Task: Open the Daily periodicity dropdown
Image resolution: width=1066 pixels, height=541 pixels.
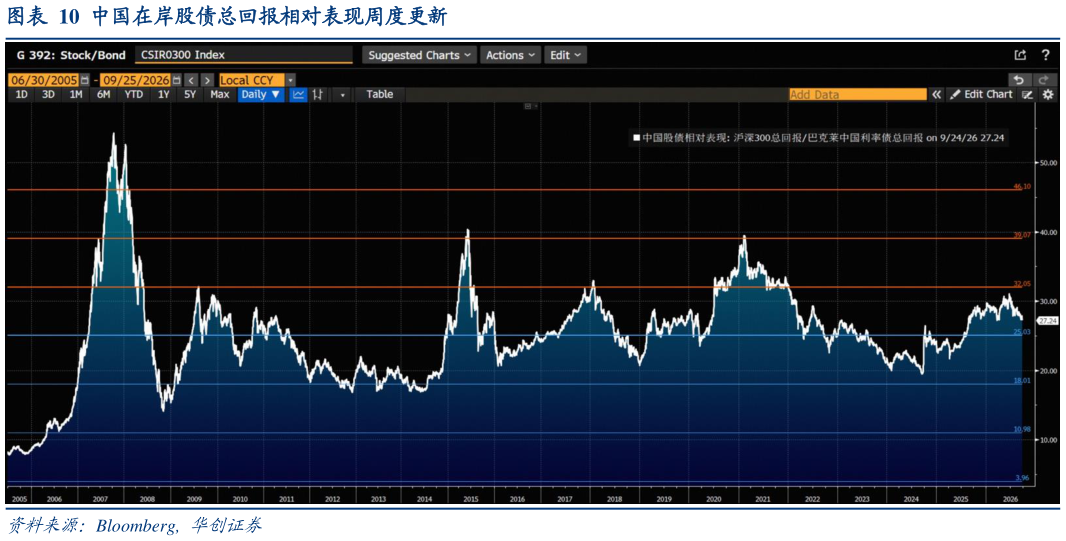Action: click(260, 94)
